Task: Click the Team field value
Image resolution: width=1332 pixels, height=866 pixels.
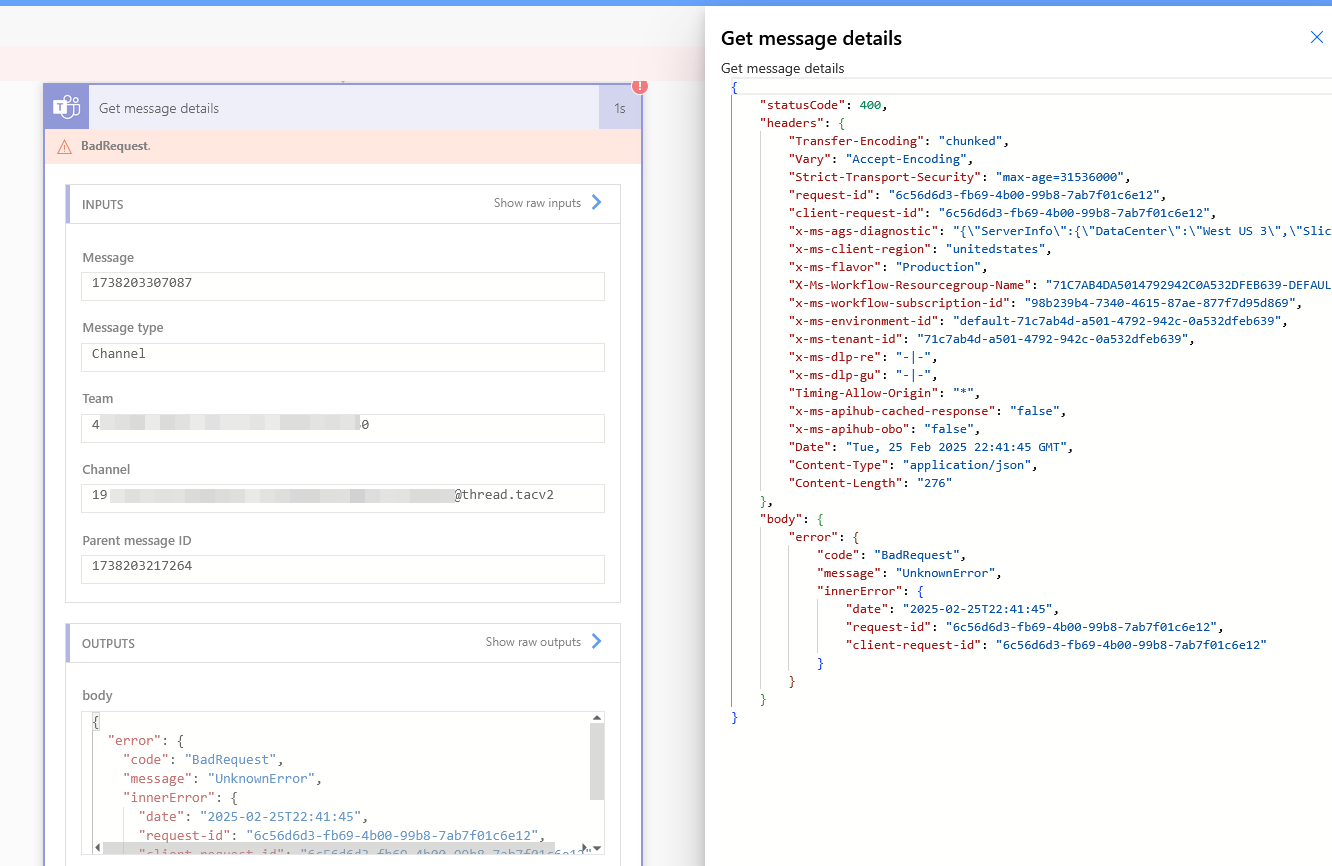Action: tap(343, 427)
